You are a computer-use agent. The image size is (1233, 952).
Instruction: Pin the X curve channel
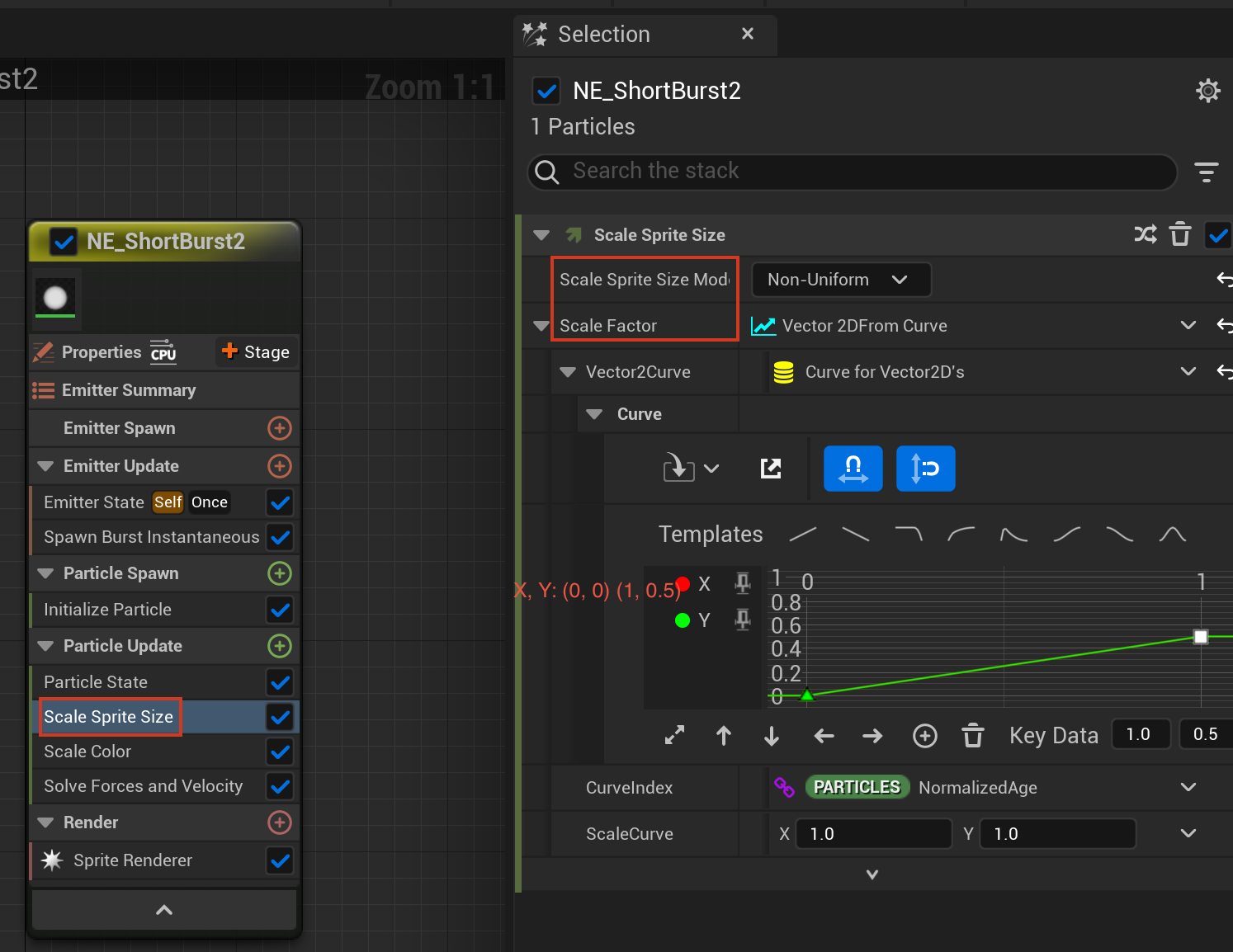743,583
